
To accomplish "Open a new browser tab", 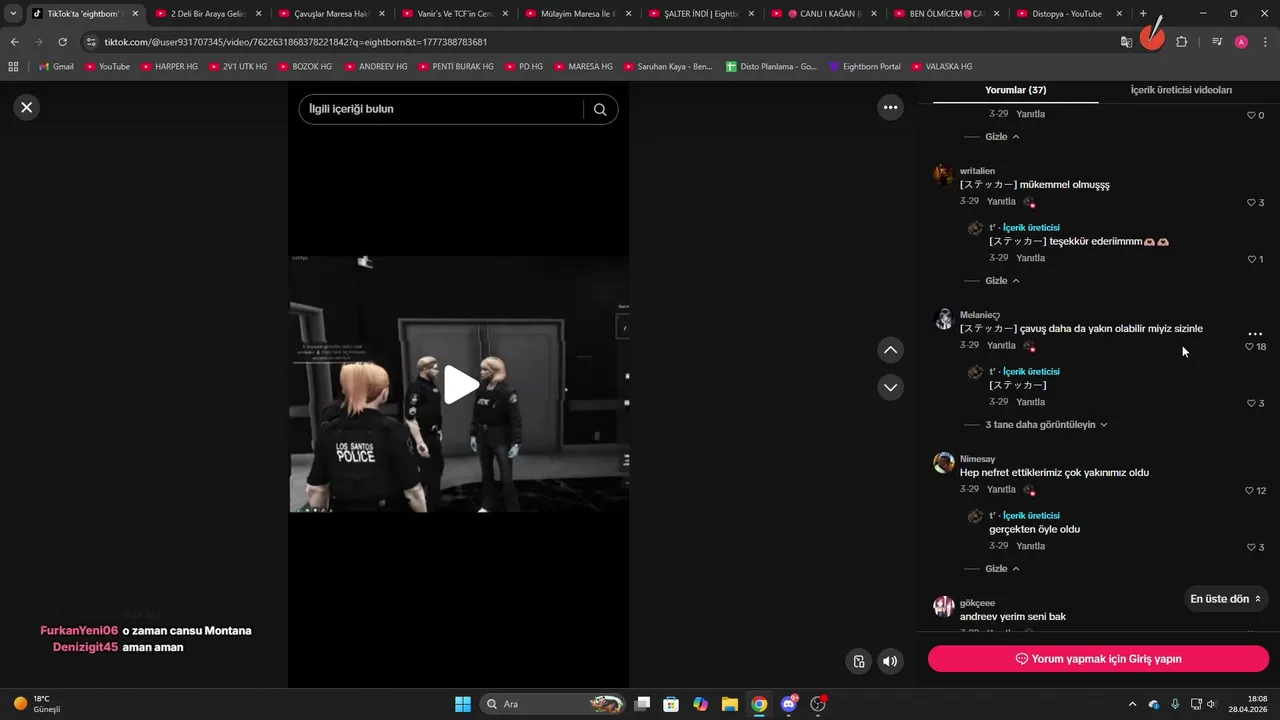I will (1144, 14).
